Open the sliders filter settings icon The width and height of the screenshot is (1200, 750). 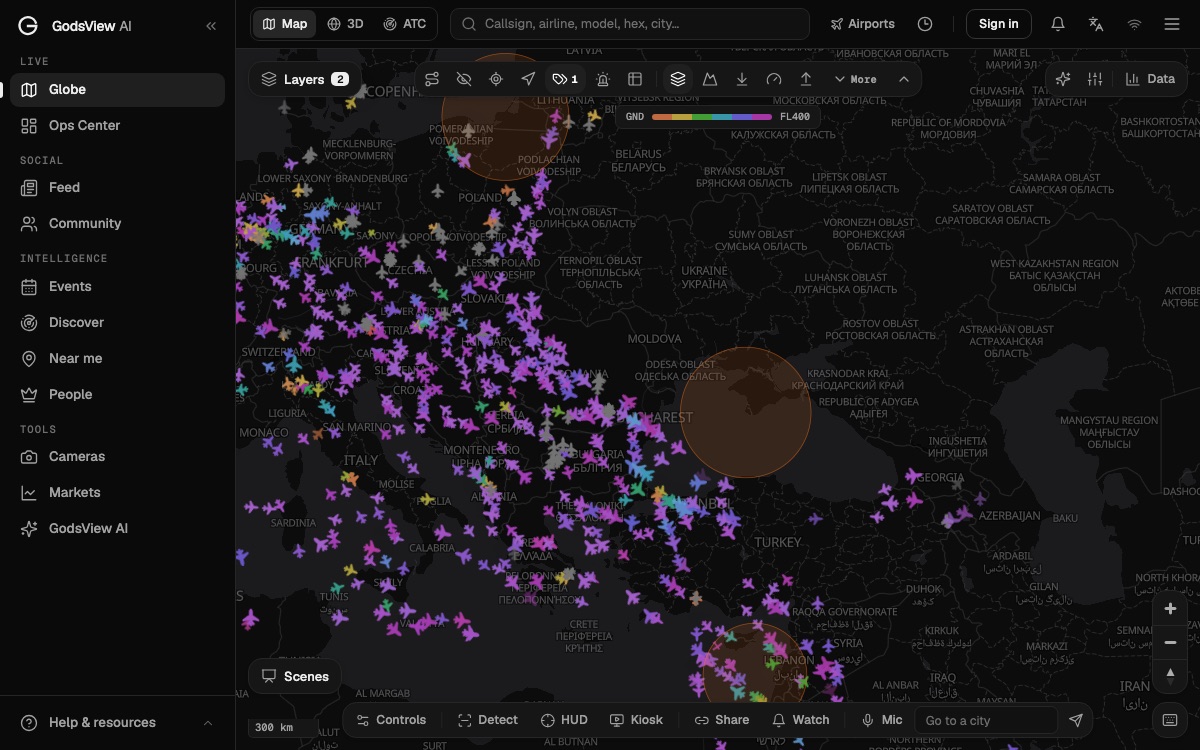[1095, 79]
